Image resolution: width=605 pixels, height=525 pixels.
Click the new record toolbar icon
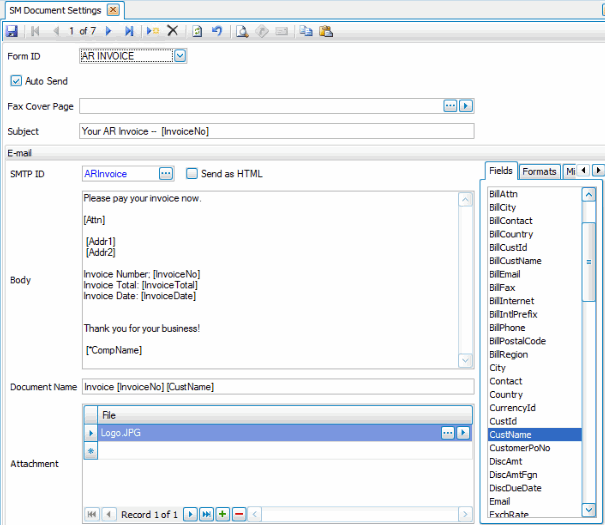(x=153, y=31)
